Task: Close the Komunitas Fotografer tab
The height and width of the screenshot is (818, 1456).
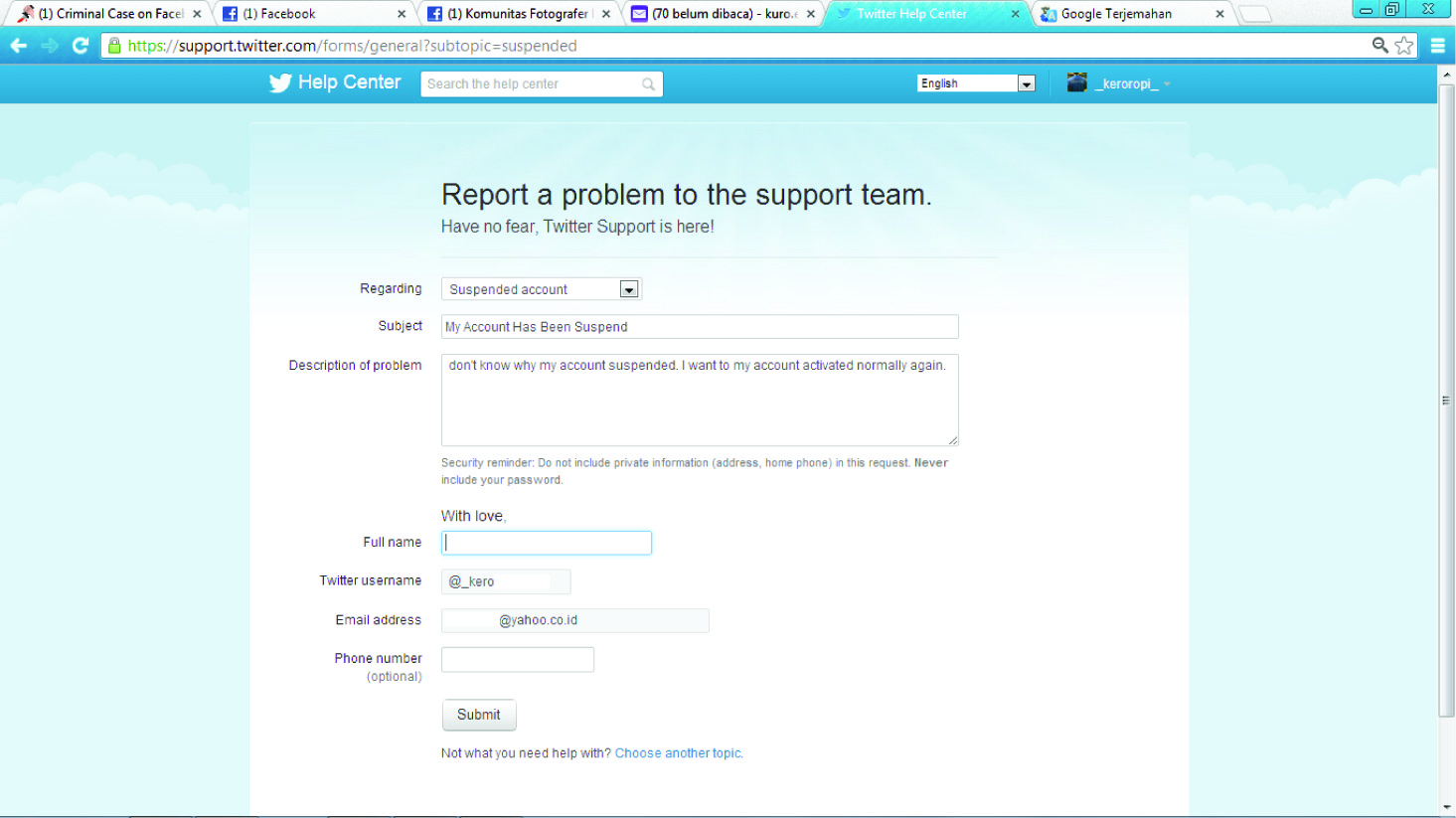Action: pyautogui.click(x=606, y=14)
